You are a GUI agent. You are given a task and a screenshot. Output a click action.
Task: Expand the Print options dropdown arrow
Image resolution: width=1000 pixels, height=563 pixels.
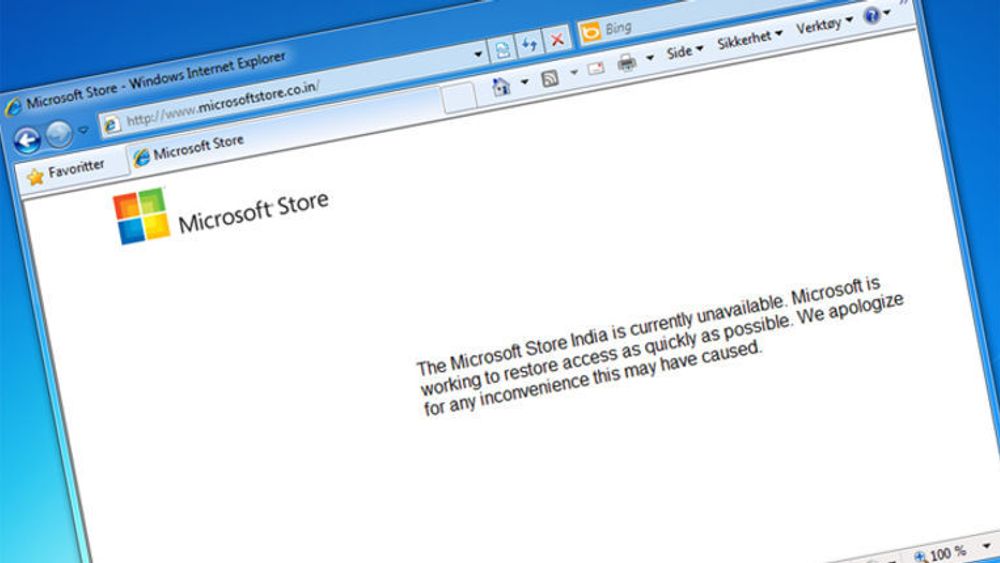click(x=650, y=58)
